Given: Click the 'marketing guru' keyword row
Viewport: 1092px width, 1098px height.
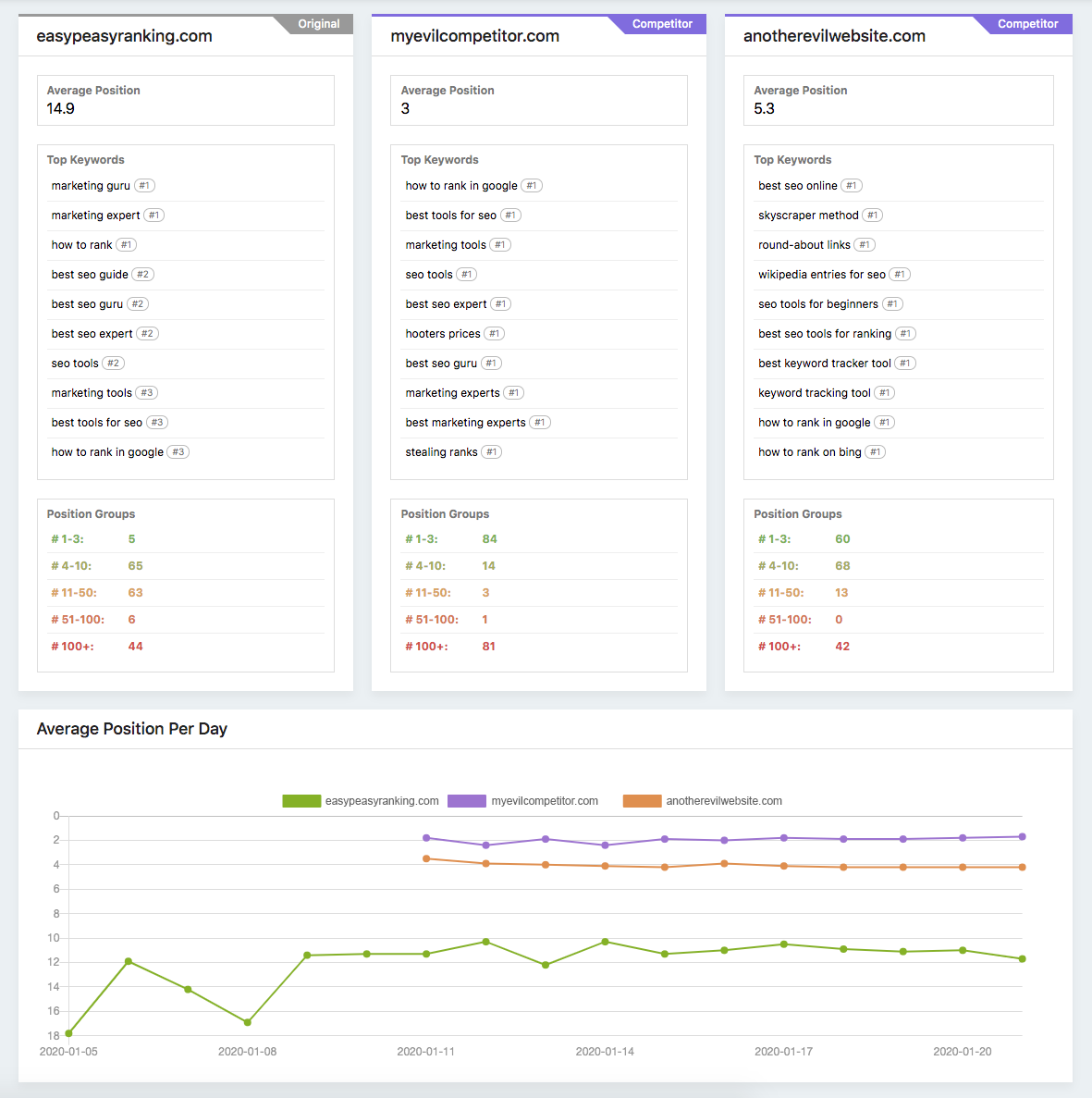Looking at the screenshot, I should (186, 186).
